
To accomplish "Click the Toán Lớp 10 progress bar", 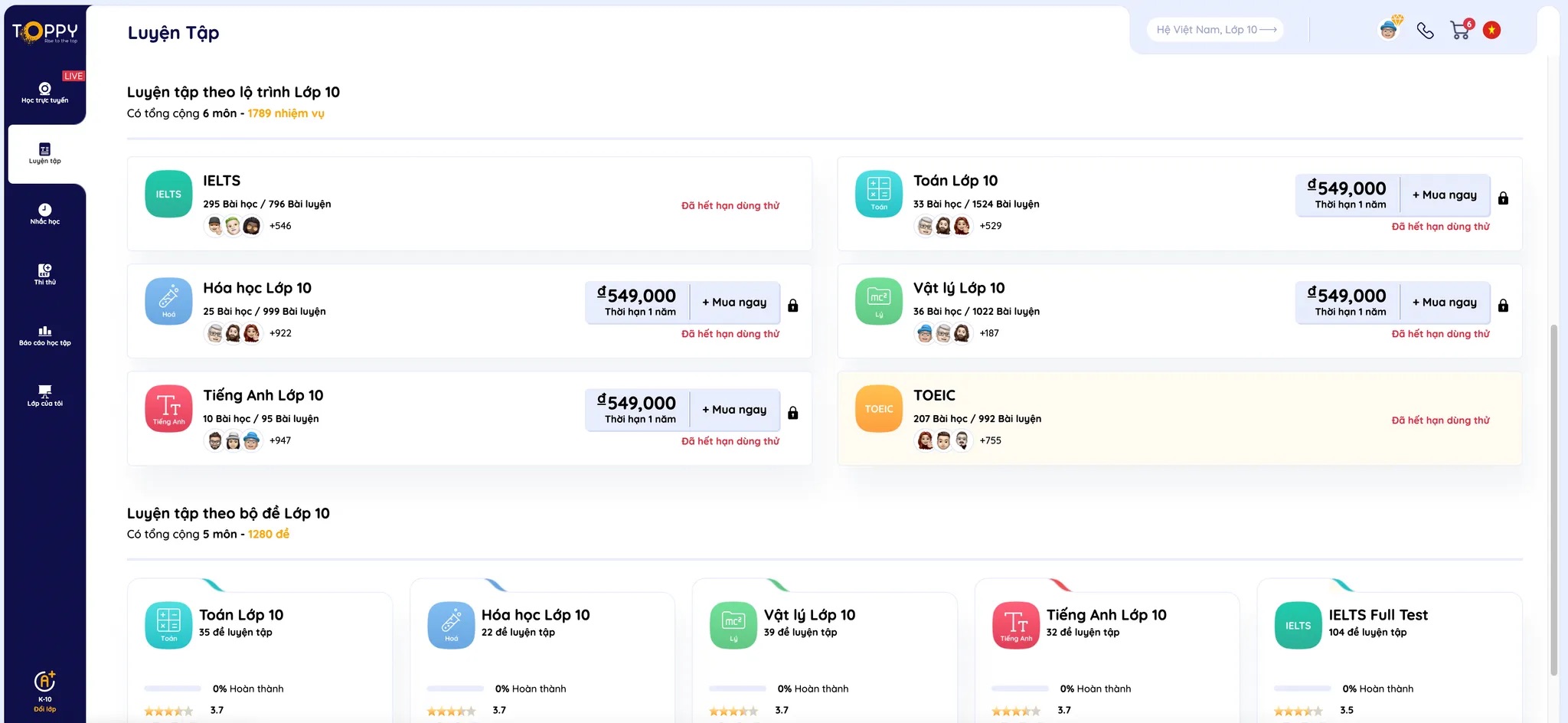I will tap(172, 688).
